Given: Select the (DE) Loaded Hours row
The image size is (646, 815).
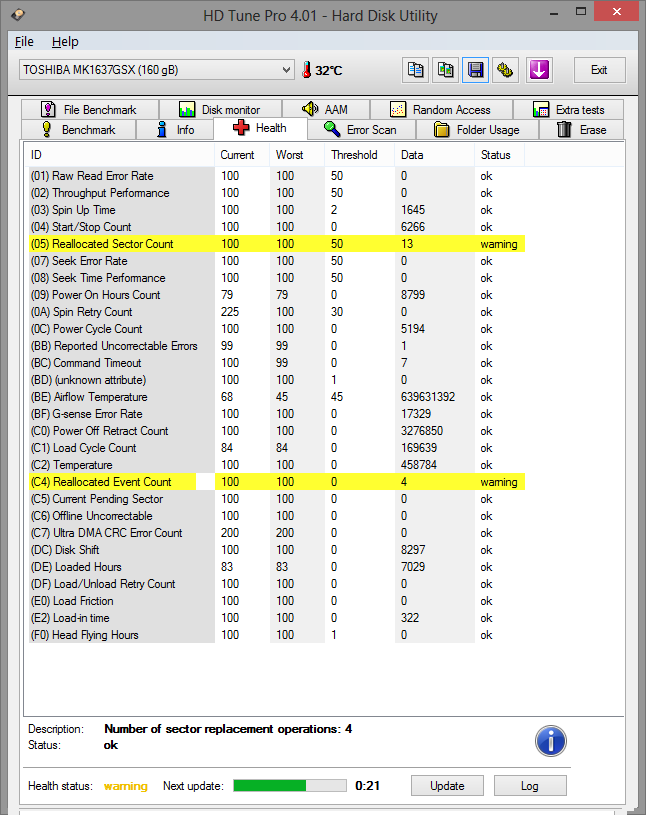Looking at the screenshot, I should pyautogui.click(x=276, y=567).
